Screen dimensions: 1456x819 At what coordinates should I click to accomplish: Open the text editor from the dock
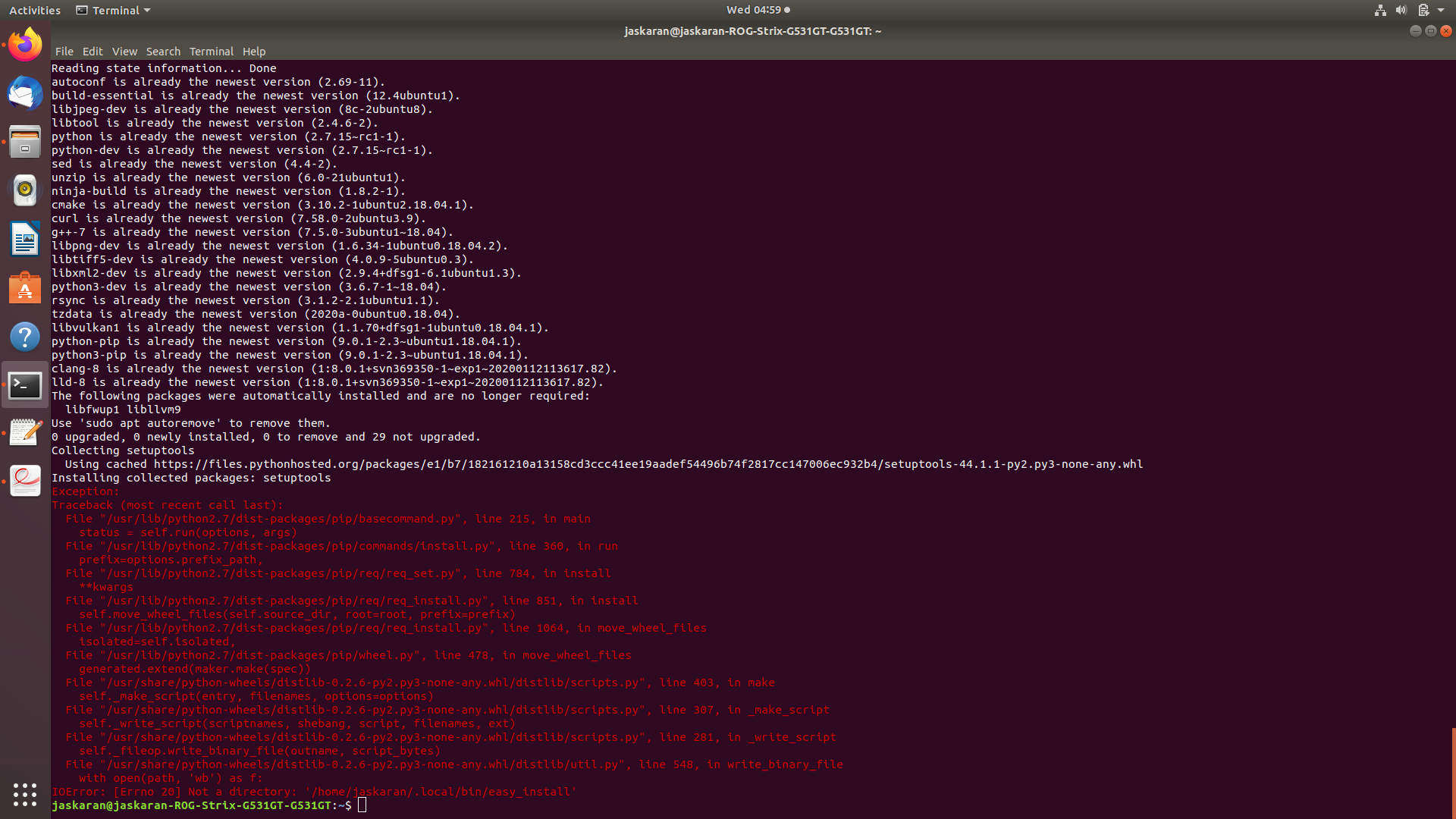coord(25,432)
